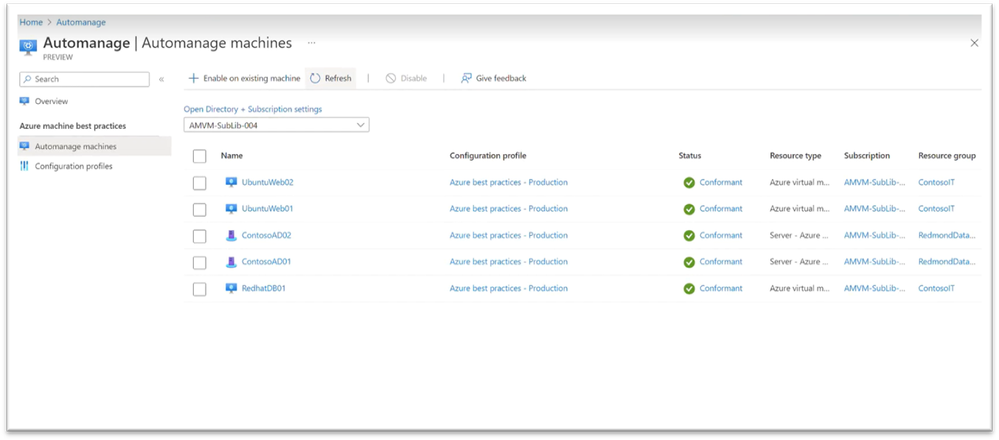Click green check icon in ContosoAD01 row
This screenshot has height=440, width=999.
(x=689, y=262)
